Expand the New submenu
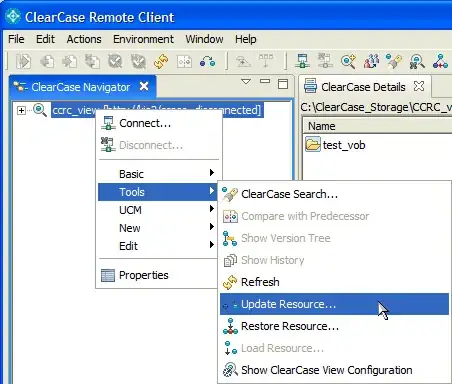452x384 pixels. [159, 228]
